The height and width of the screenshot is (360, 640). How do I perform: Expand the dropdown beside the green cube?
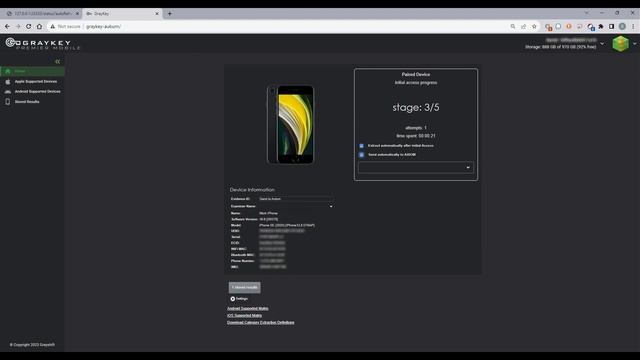[x=635, y=44]
